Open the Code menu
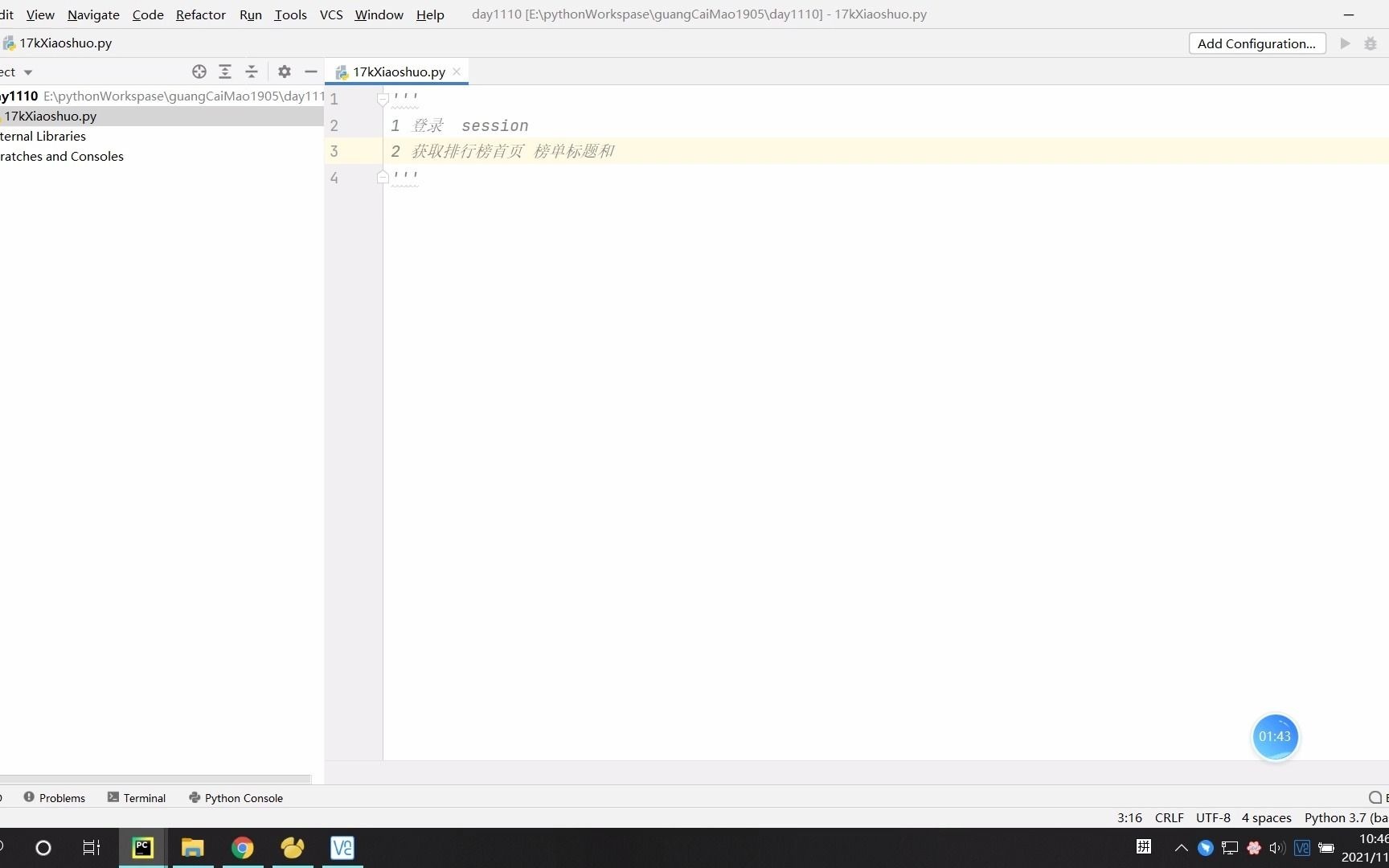The image size is (1389, 868). coord(148,14)
